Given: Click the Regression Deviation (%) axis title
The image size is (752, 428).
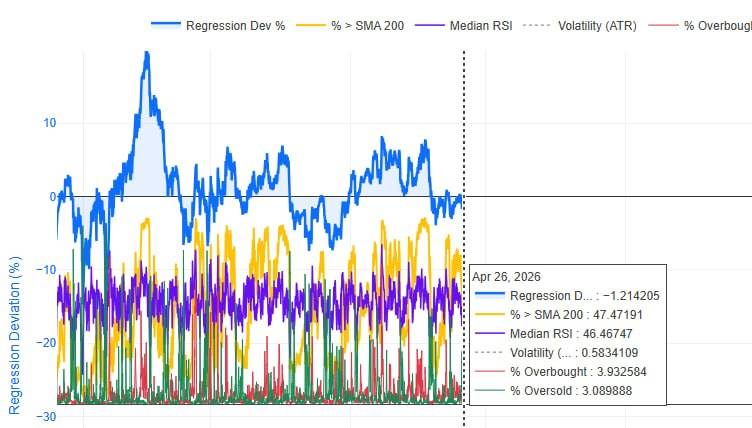Looking at the screenshot, I should pyautogui.click(x=15, y=335).
